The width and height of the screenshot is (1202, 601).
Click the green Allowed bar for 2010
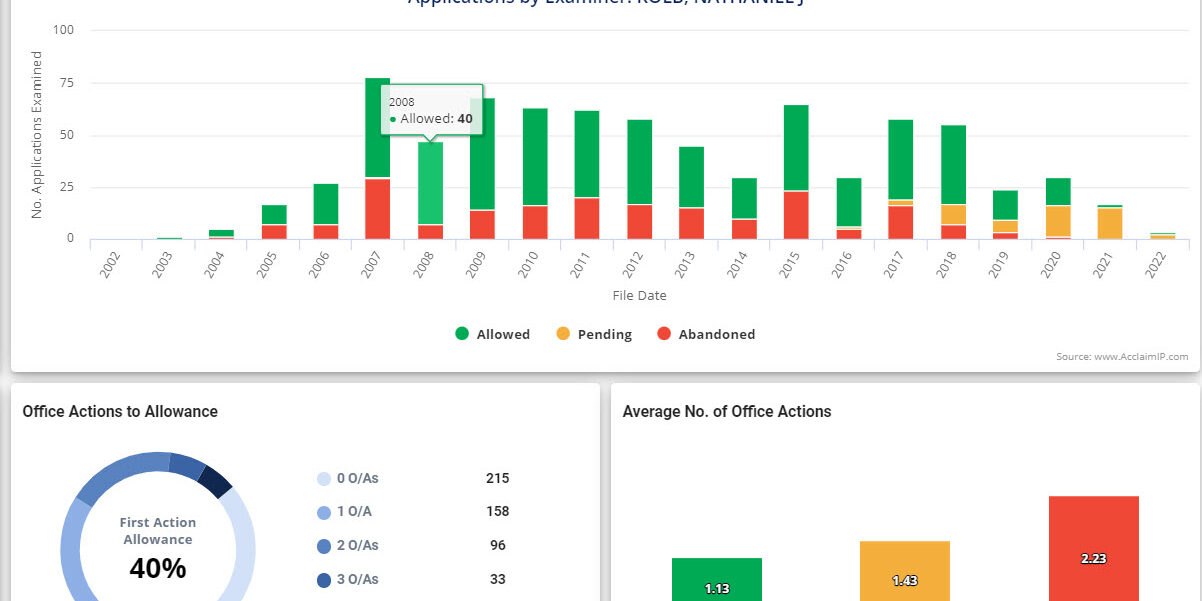[x=535, y=157]
